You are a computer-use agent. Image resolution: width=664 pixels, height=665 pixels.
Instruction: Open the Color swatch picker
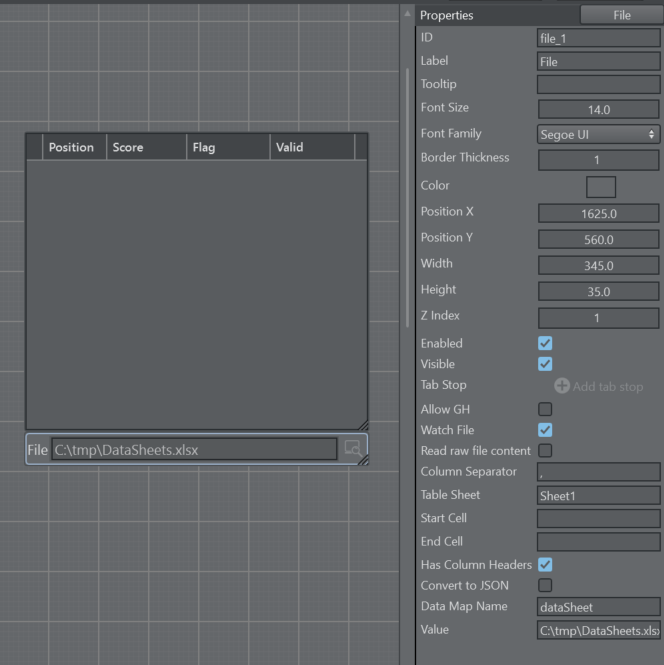tap(600, 186)
